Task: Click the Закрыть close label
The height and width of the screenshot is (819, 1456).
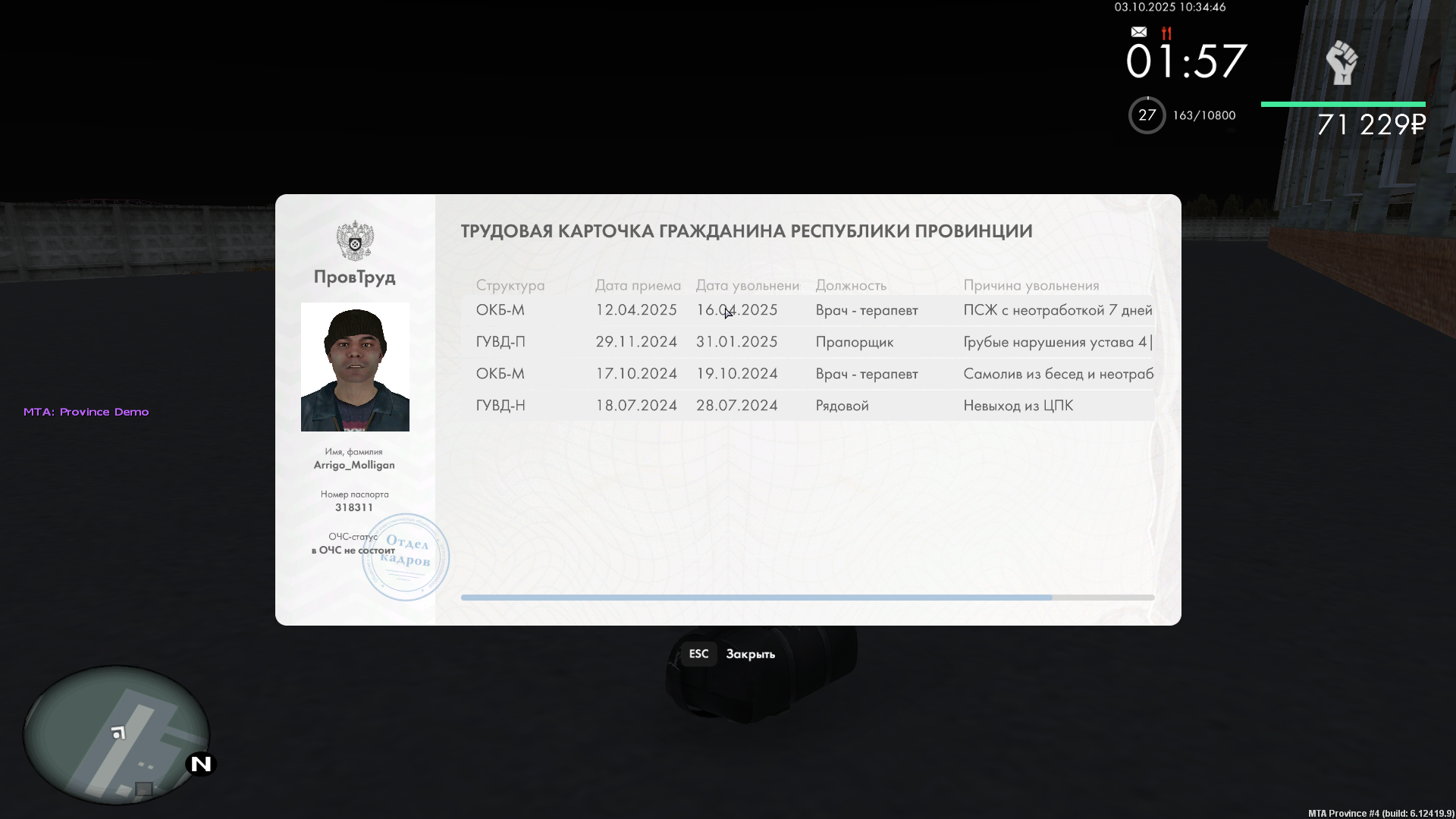Action: [750, 654]
